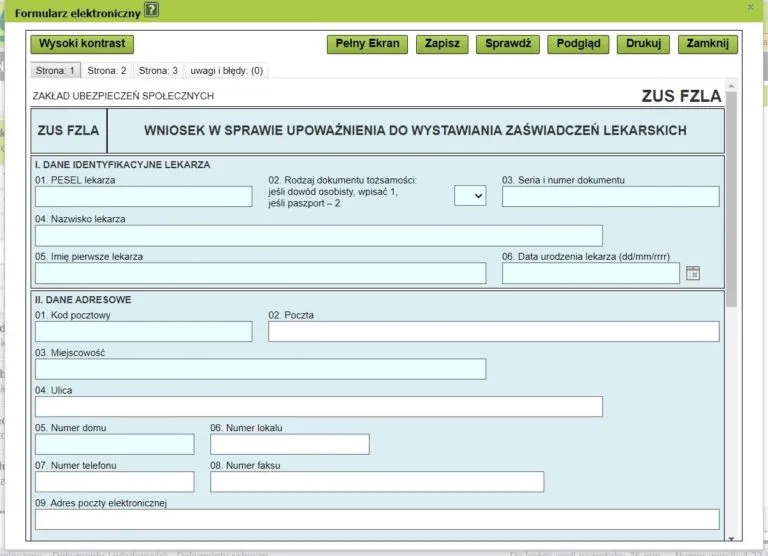768x556 pixels.
Task: Click '02. Rodzaj dokumentu tożsamości' label
Action: [x=343, y=180]
